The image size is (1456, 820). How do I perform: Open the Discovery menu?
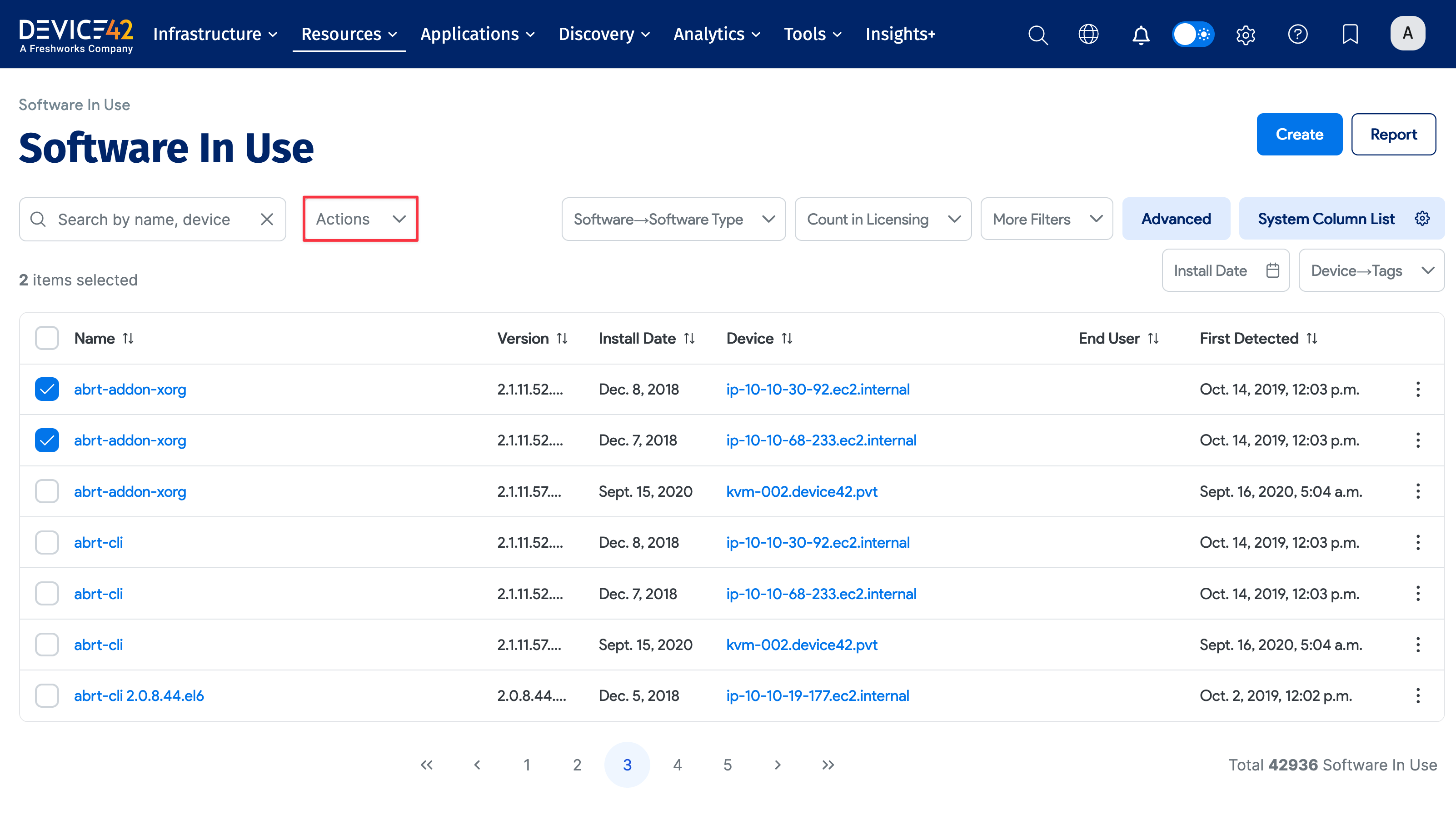pos(603,35)
